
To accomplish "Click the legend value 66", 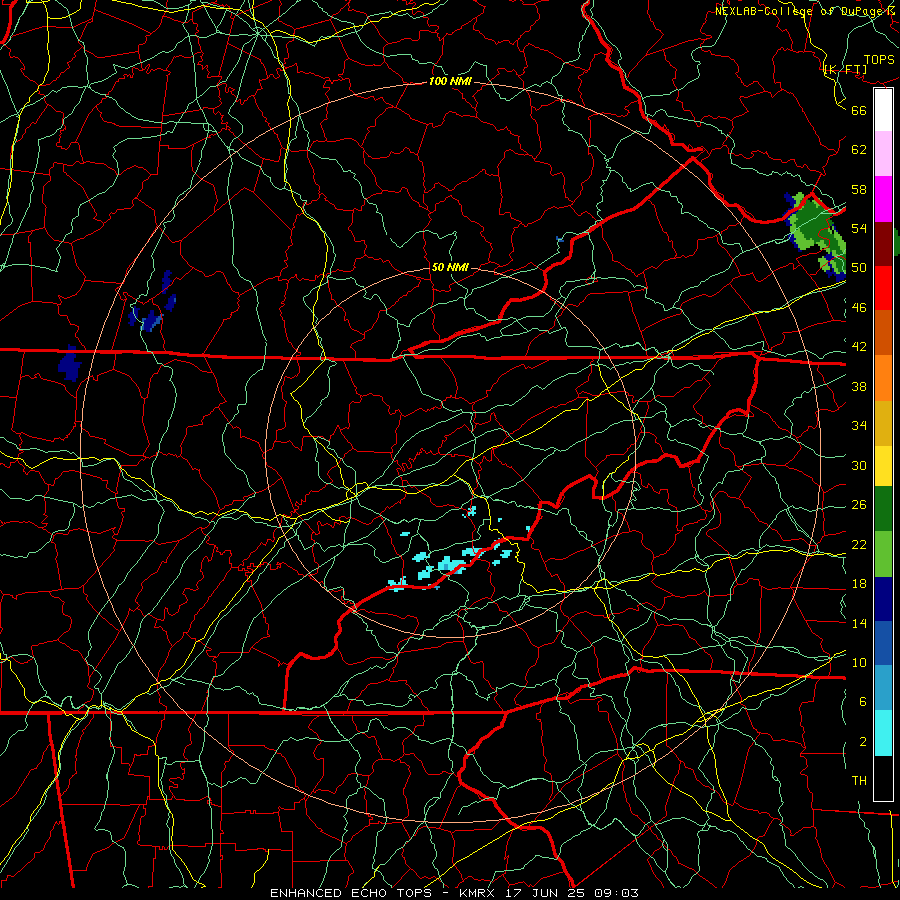I will tap(859, 110).
